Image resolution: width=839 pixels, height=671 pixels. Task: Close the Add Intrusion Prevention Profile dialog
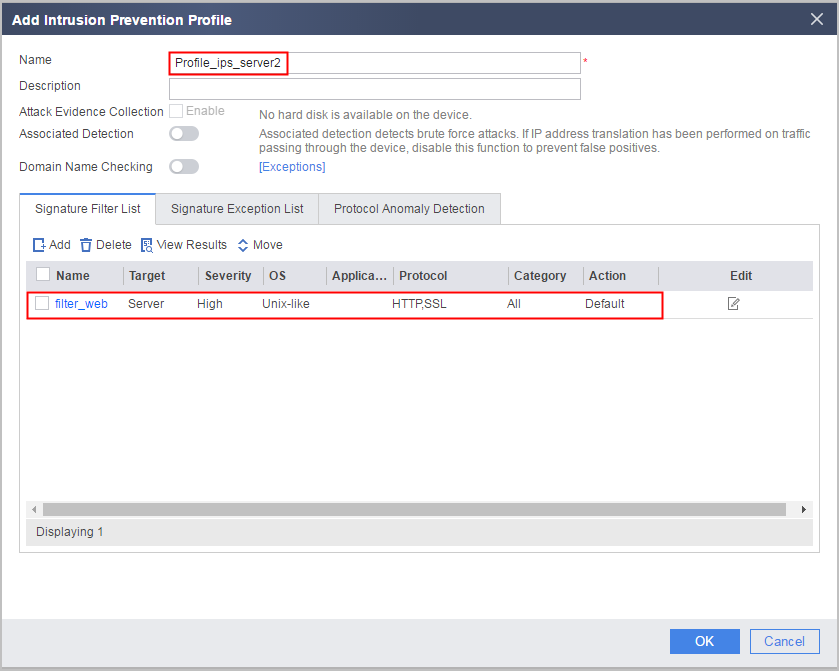point(817,19)
